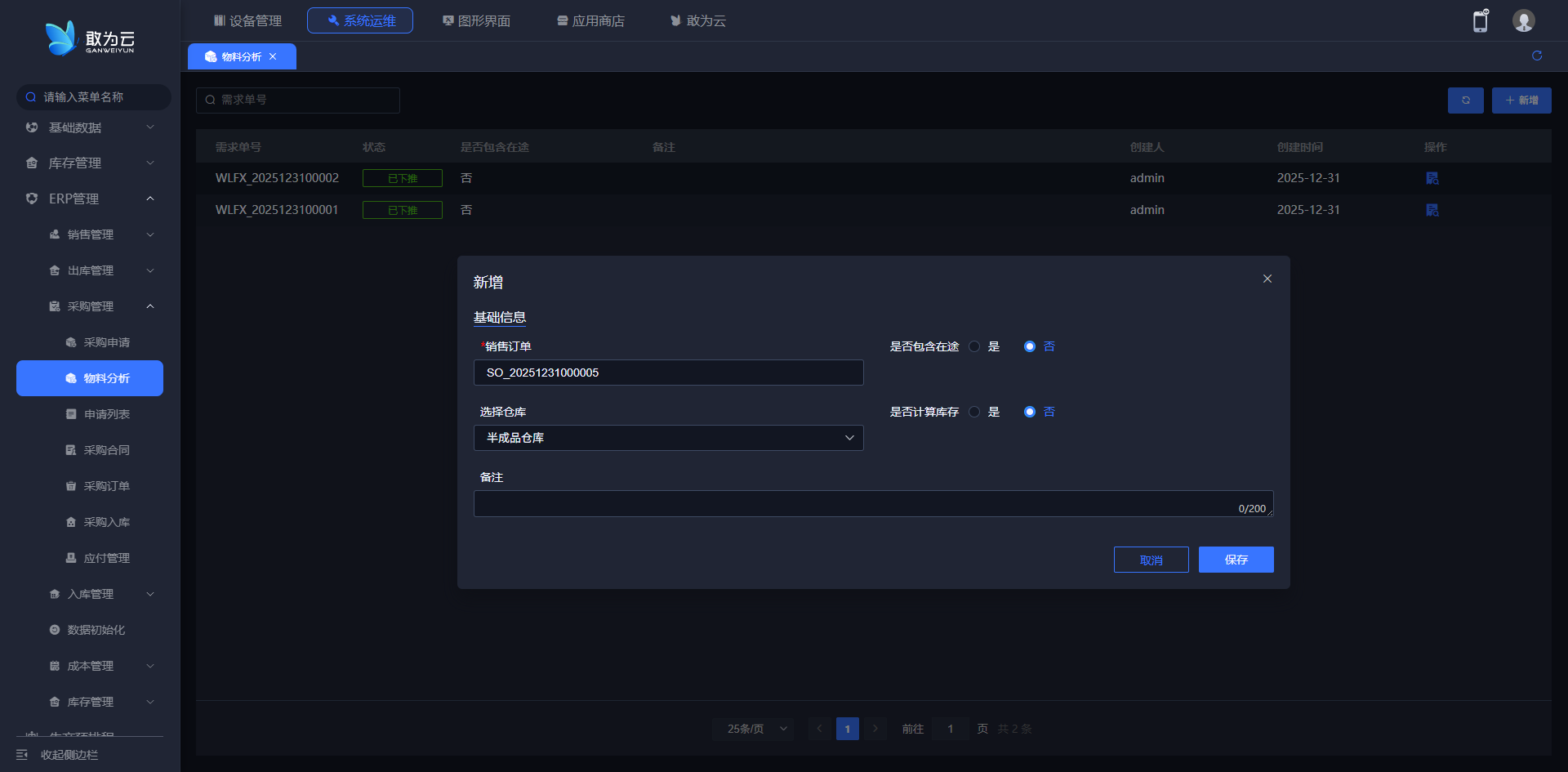Open the 25条/页 page size dropdown
1568x772 pixels.
point(752,729)
